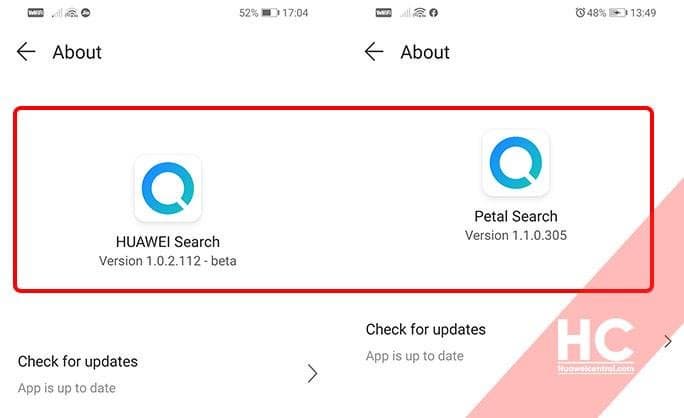Go back from left About screen

click(x=26, y=52)
